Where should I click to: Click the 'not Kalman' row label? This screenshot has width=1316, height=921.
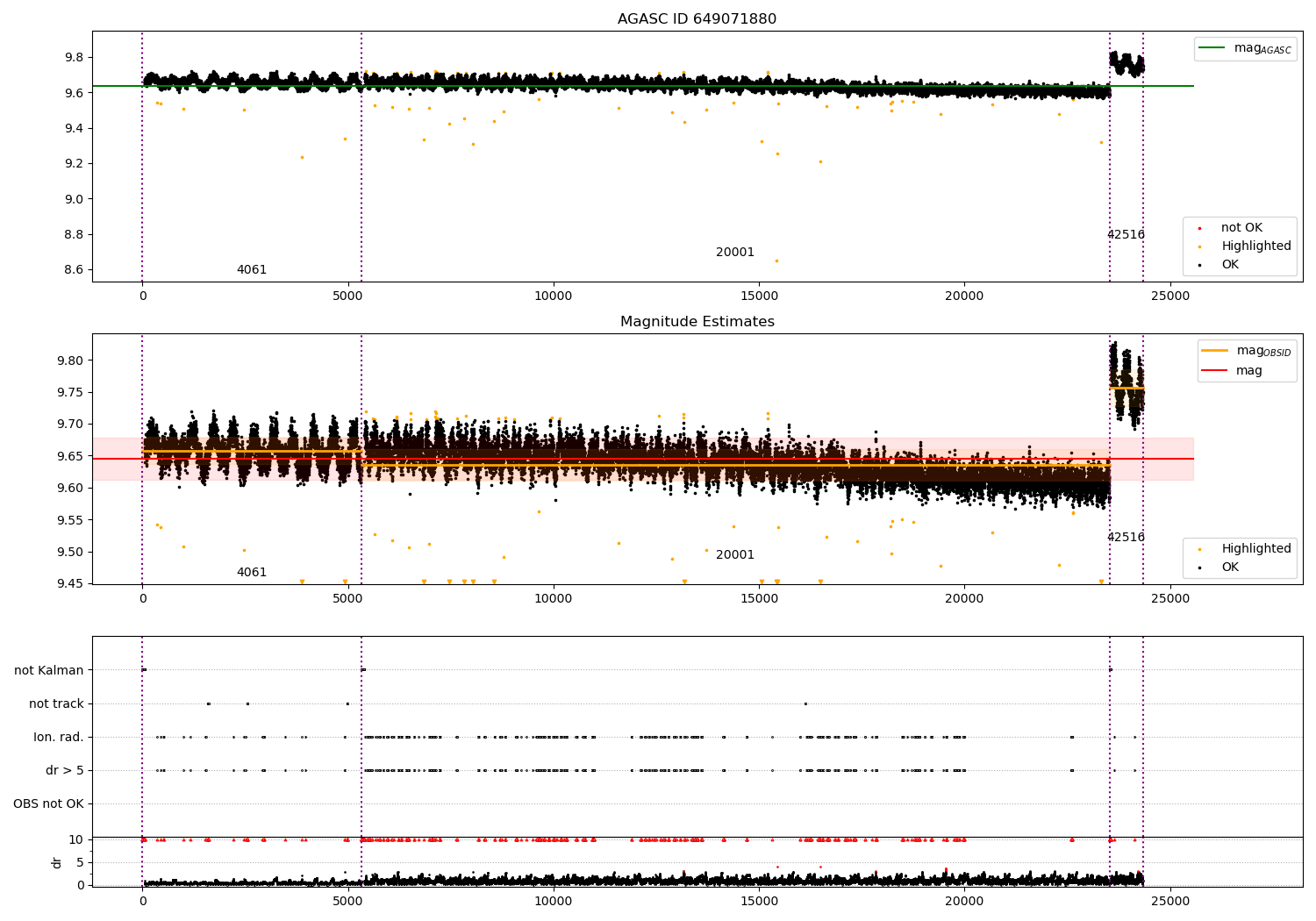pyautogui.click(x=49, y=671)
